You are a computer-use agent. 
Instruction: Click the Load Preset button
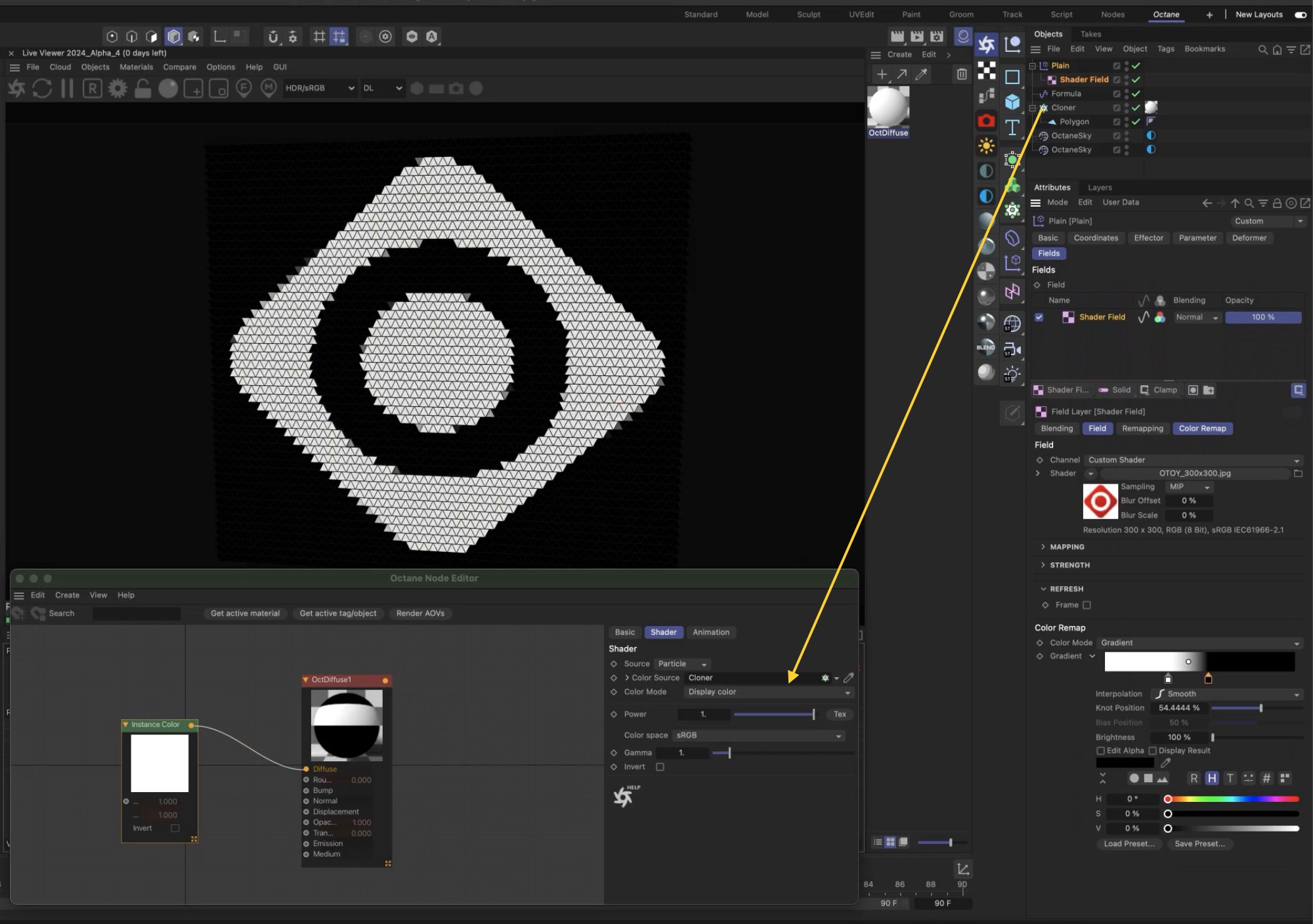pos(1129,844)
